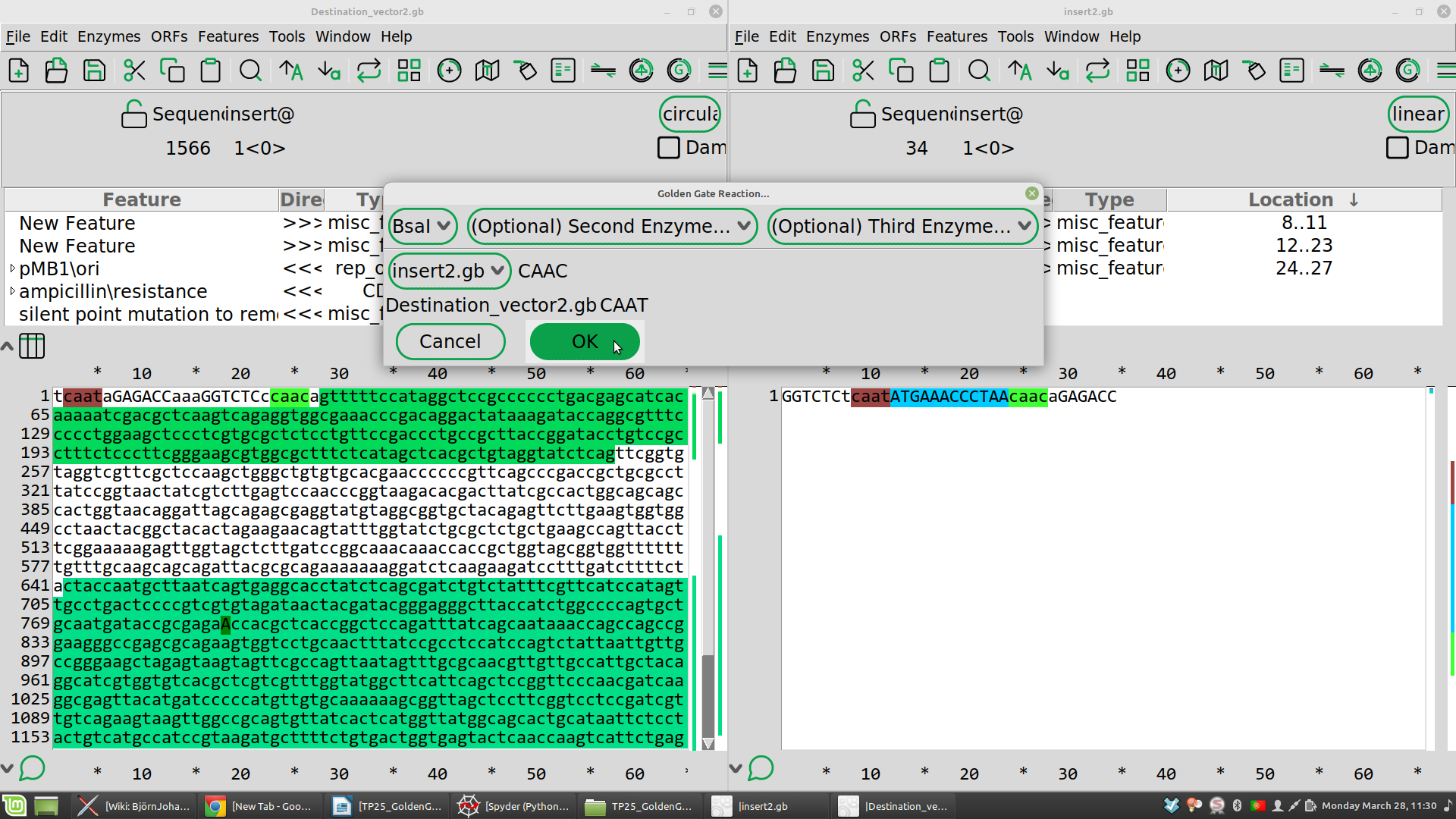Click the tag Features icon in insert2 toolbar
Image resolution: width=1456 pixels, height=819 pixels.
coord(1254,71)
